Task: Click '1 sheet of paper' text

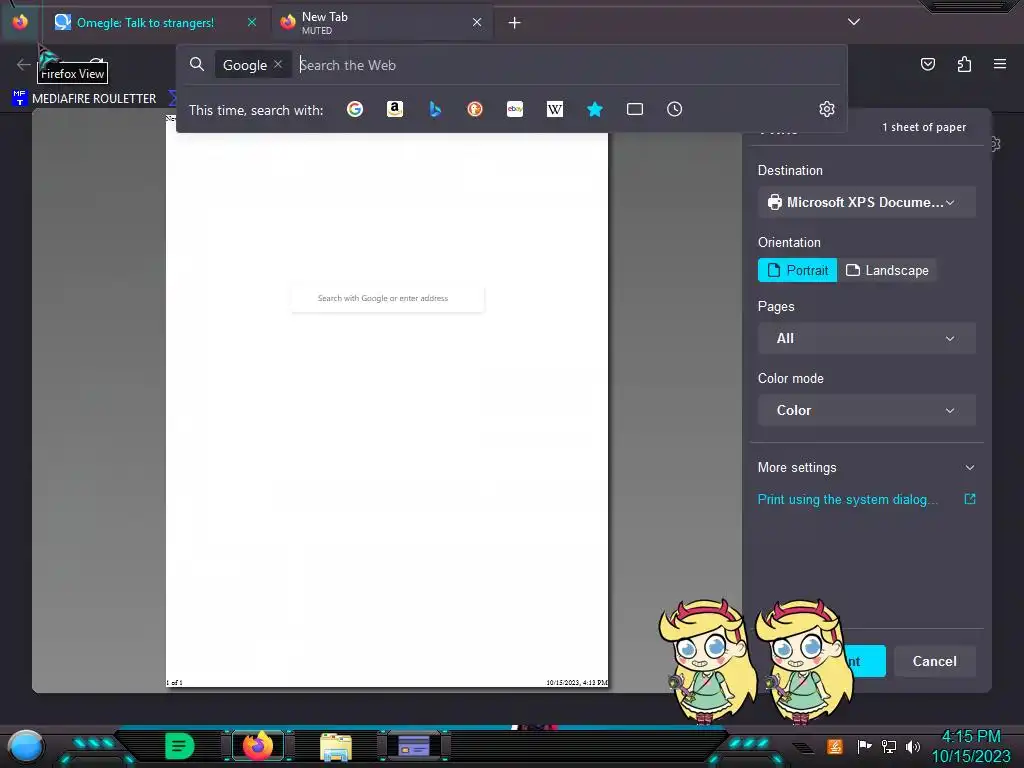Action: (923, 127)
